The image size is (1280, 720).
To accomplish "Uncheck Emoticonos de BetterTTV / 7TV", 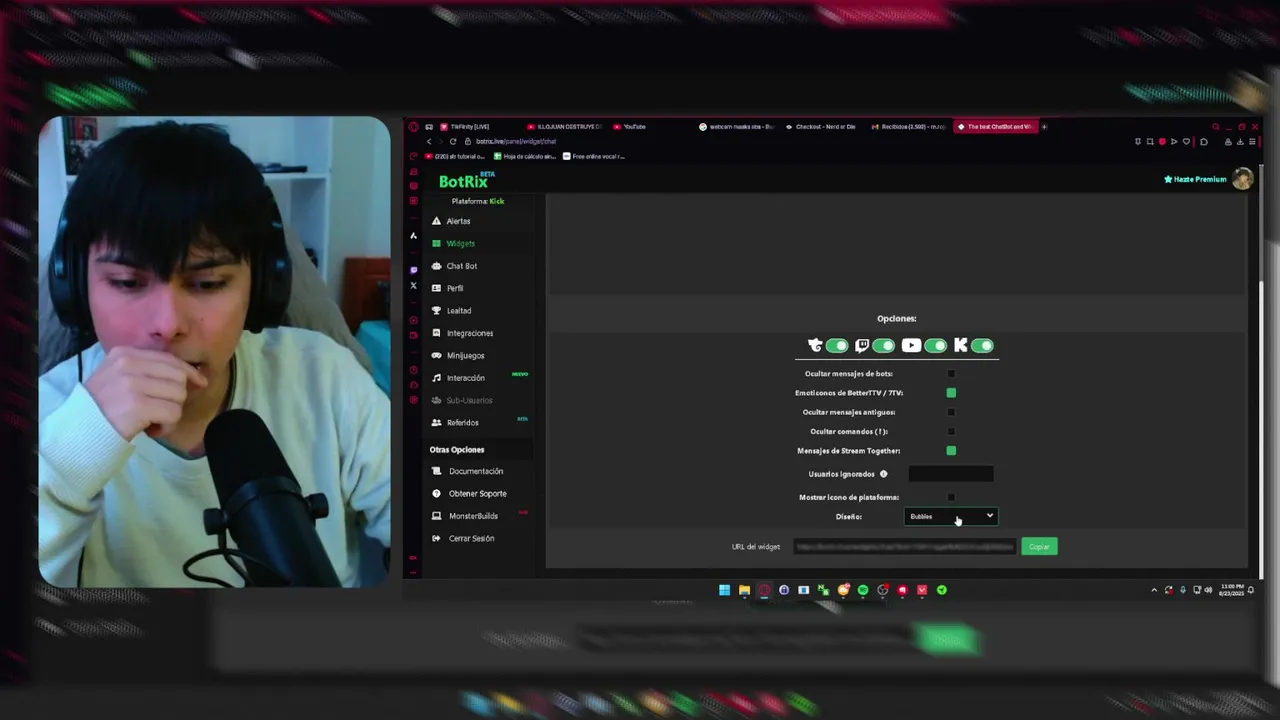I will click(x=951, y=393).
